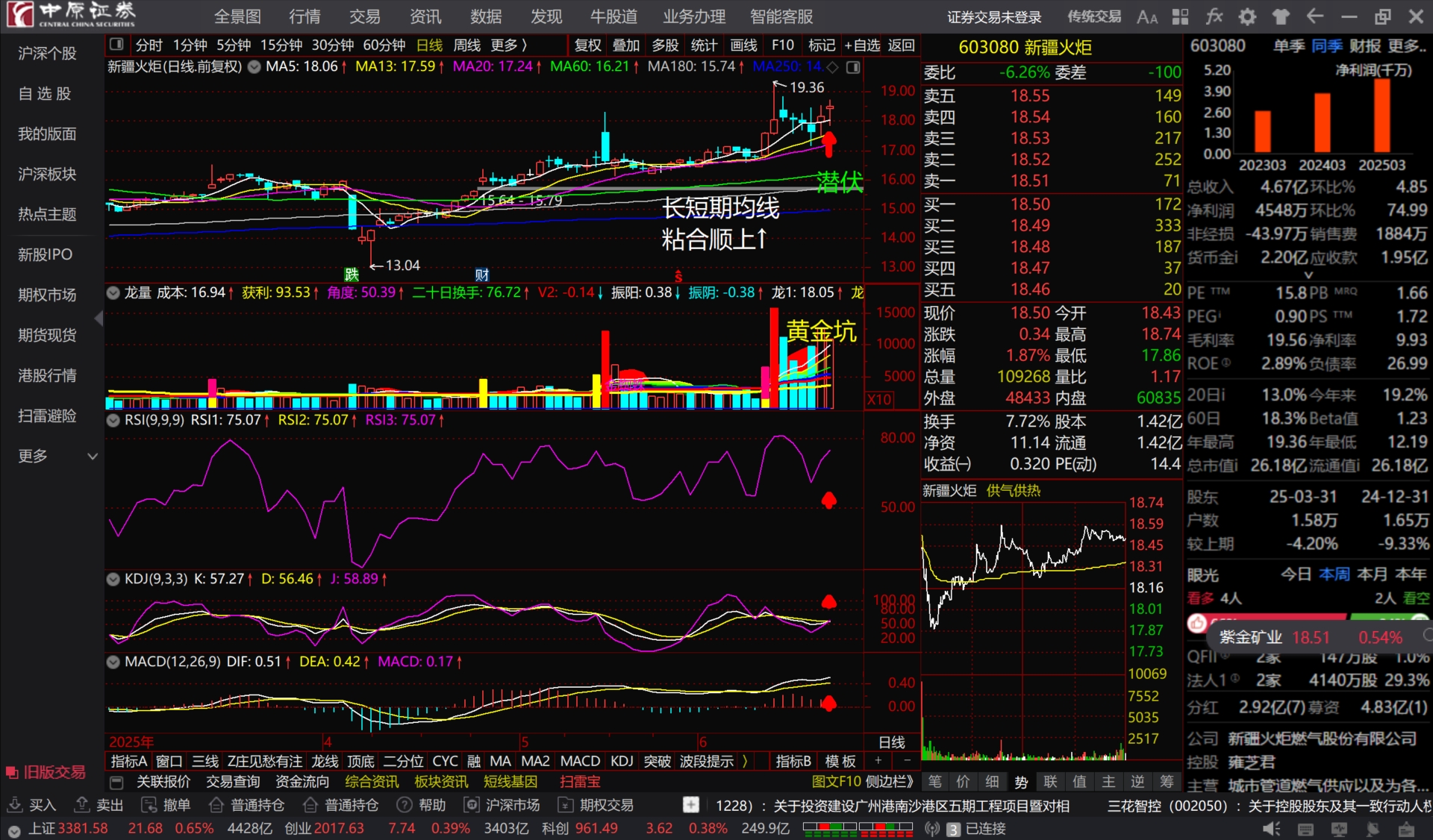Screen dimensions: 1433x840
Task: Click the minus button to remove indicator pane
Action: click(x=907, y=761)
